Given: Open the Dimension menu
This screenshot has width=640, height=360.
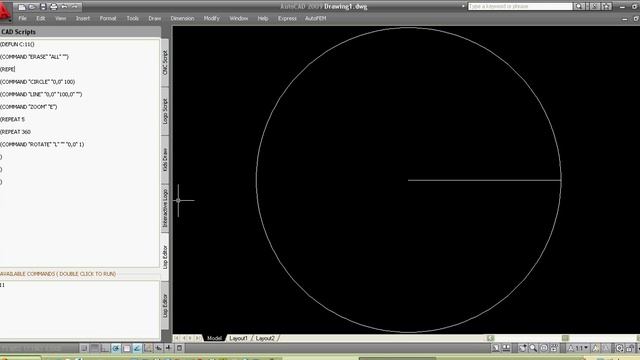Looking at the screenshot, I should point(182,18).
